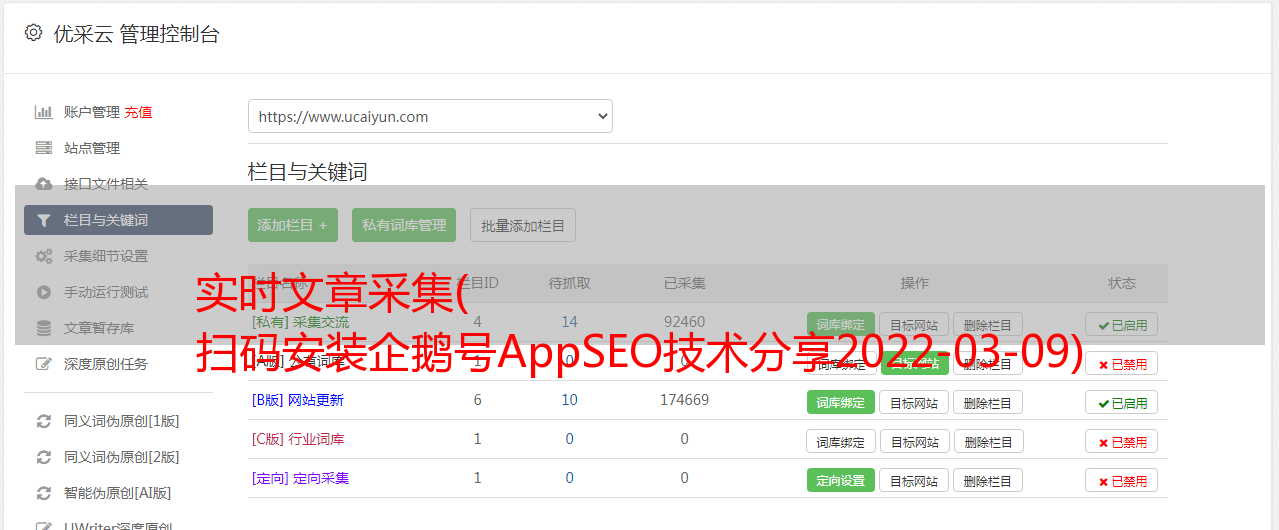Click the red 充值 recharge link
This screenshot has height=530, width=1279.
click(138, 112)
